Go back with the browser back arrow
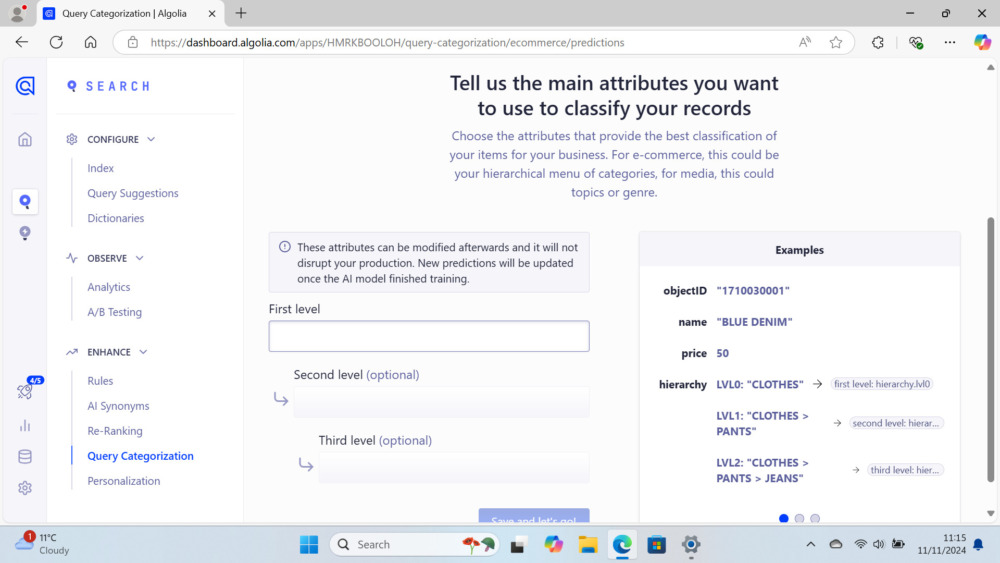This screenshot has height=563, width=1000. pos(22,42)
